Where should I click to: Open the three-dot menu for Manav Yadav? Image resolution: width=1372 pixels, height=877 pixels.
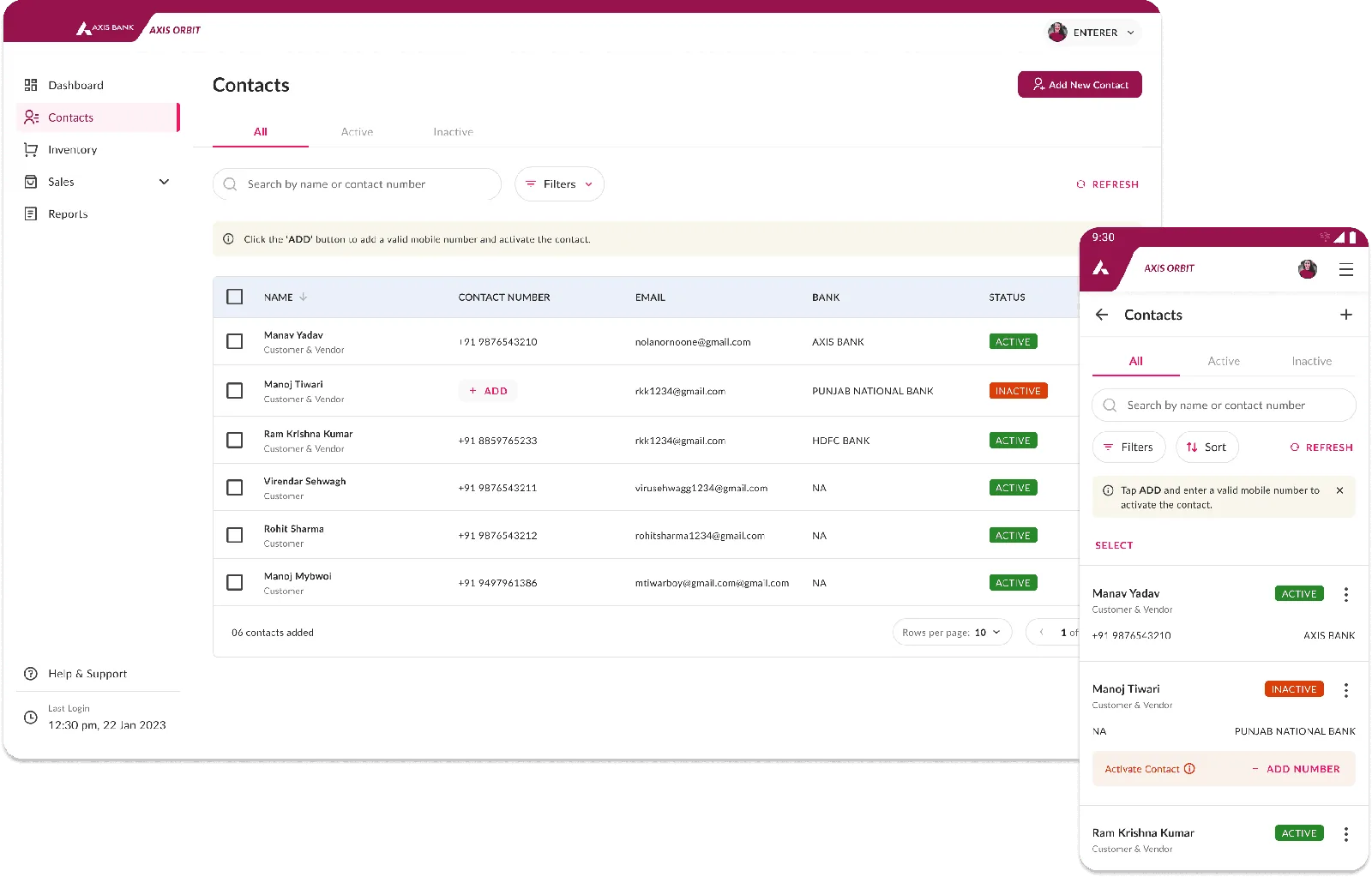[x=1346, y=594]
